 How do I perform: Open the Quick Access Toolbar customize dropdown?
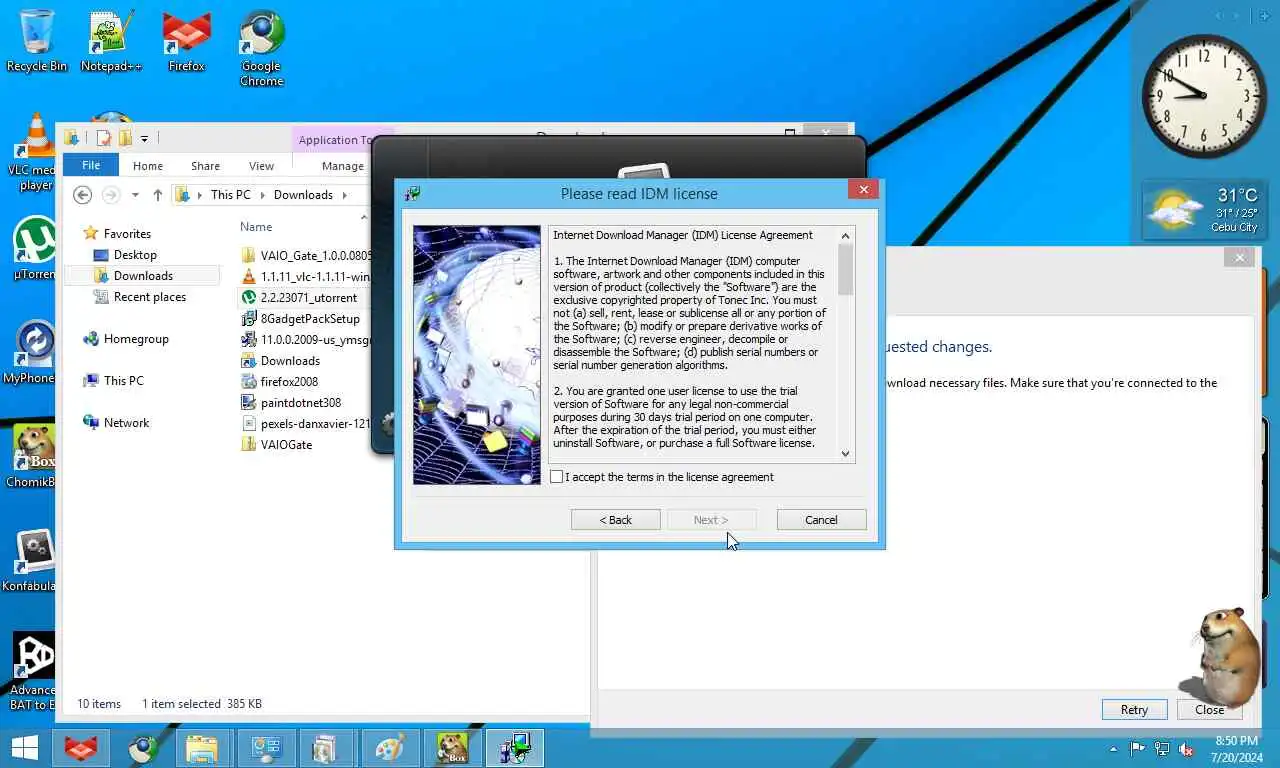[x=144, y=138]
